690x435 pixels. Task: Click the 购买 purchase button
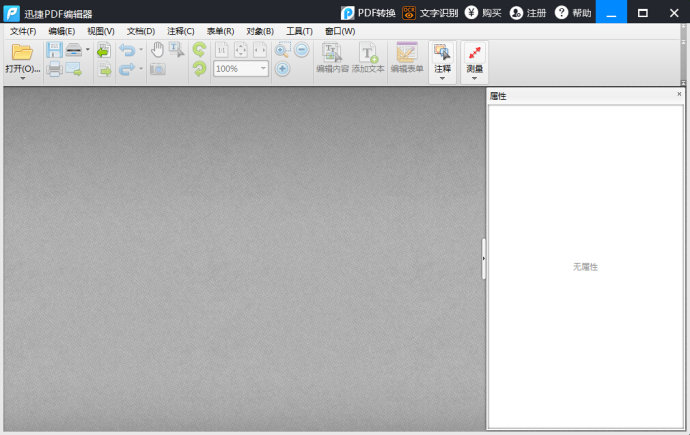tap(483, 13)
